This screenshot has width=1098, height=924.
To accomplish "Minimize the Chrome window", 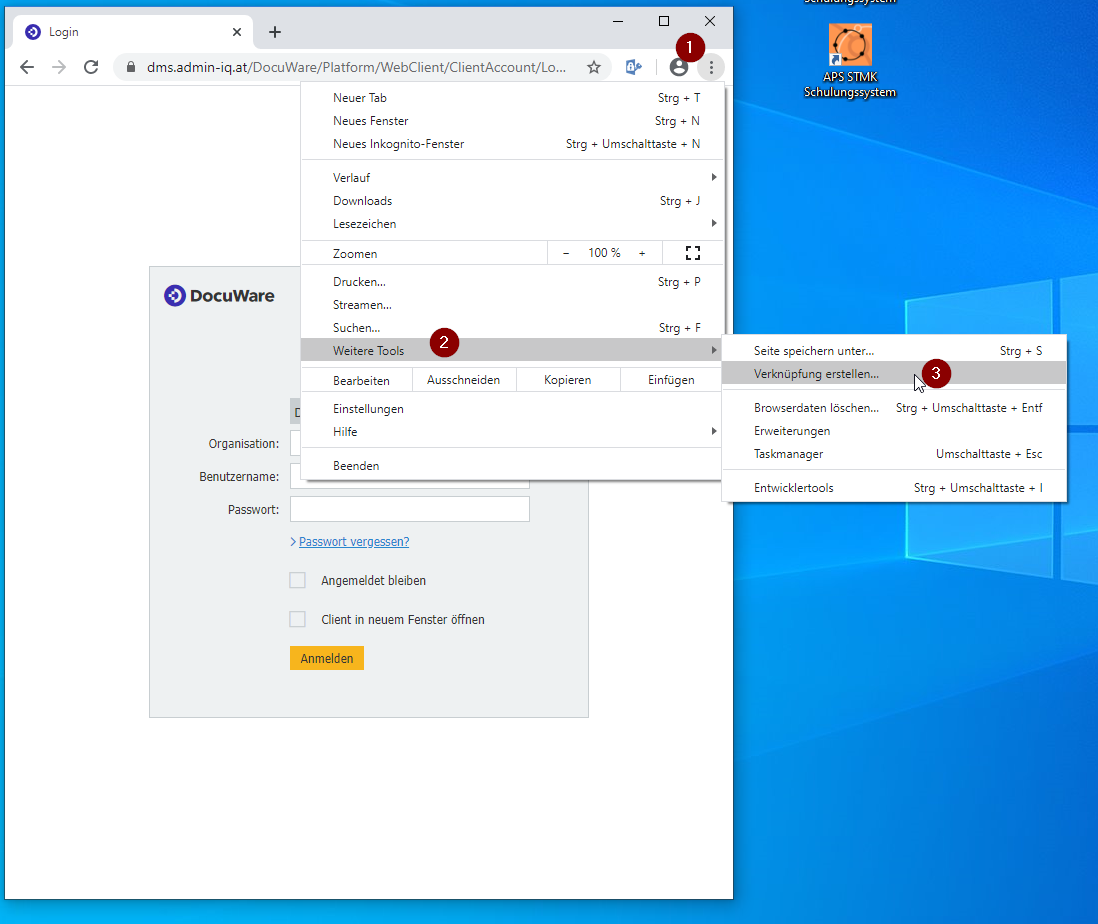I will pyautogui.click(x=618, y=21).
